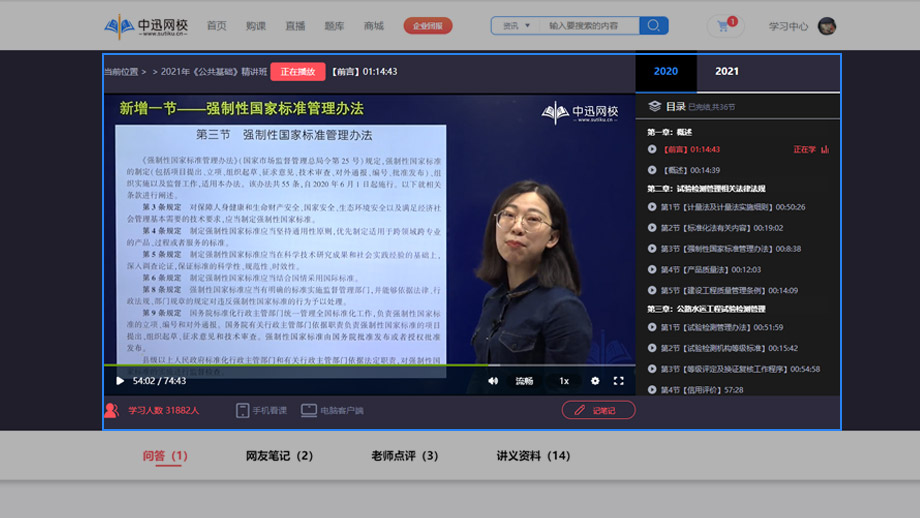Open the shopping cart icon
This screenshot has width=920, height=518.
click(723, 26)
